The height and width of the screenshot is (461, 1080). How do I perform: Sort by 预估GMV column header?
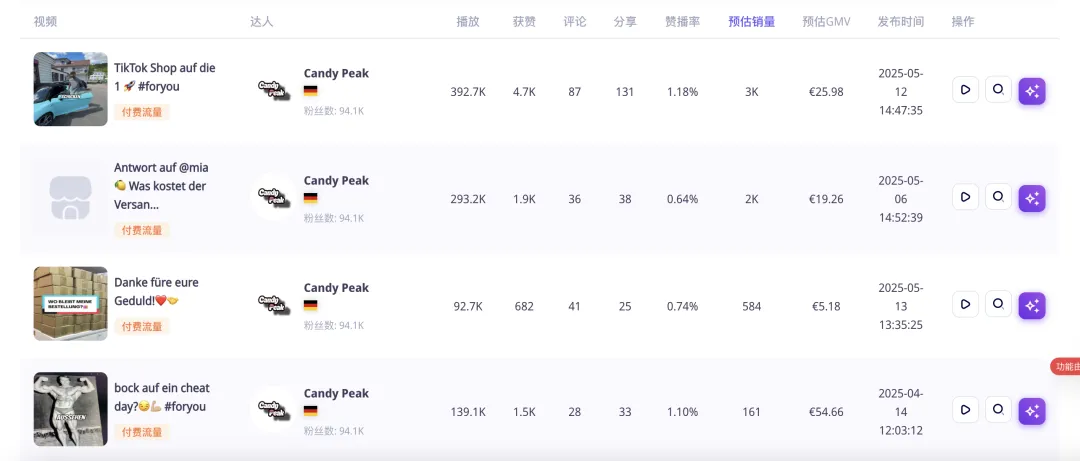(x=826, y=21)
